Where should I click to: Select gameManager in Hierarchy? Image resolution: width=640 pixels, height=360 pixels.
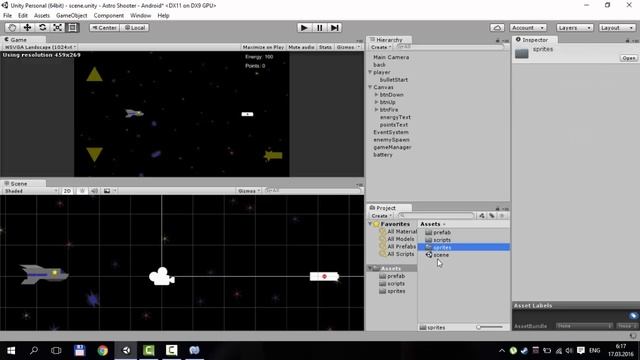click(x=392, y=147)
